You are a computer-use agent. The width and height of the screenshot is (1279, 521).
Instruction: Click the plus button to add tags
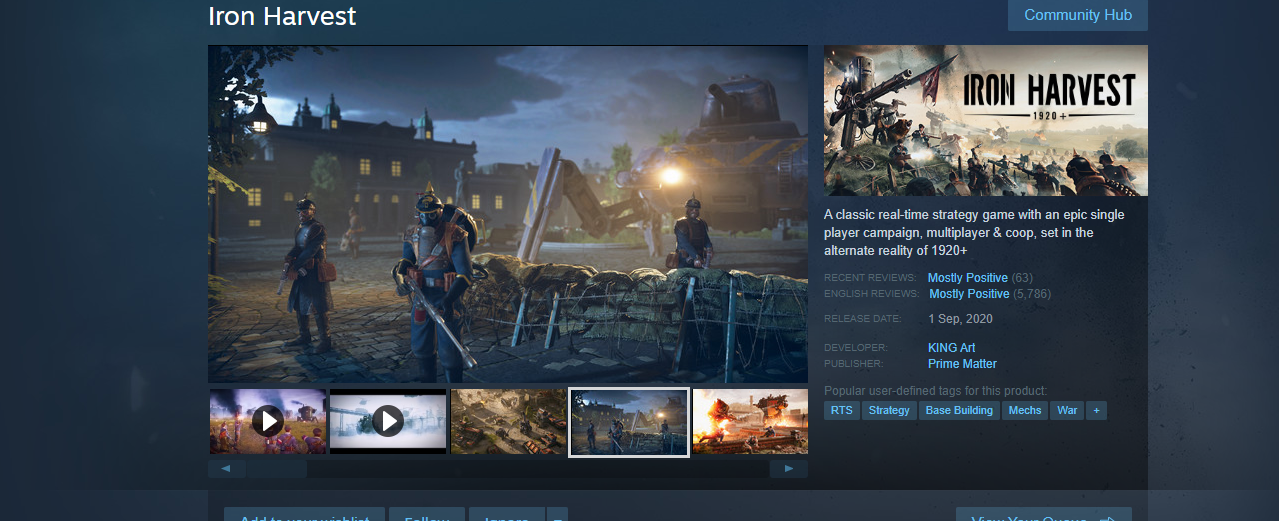[x=1096, y=410]
